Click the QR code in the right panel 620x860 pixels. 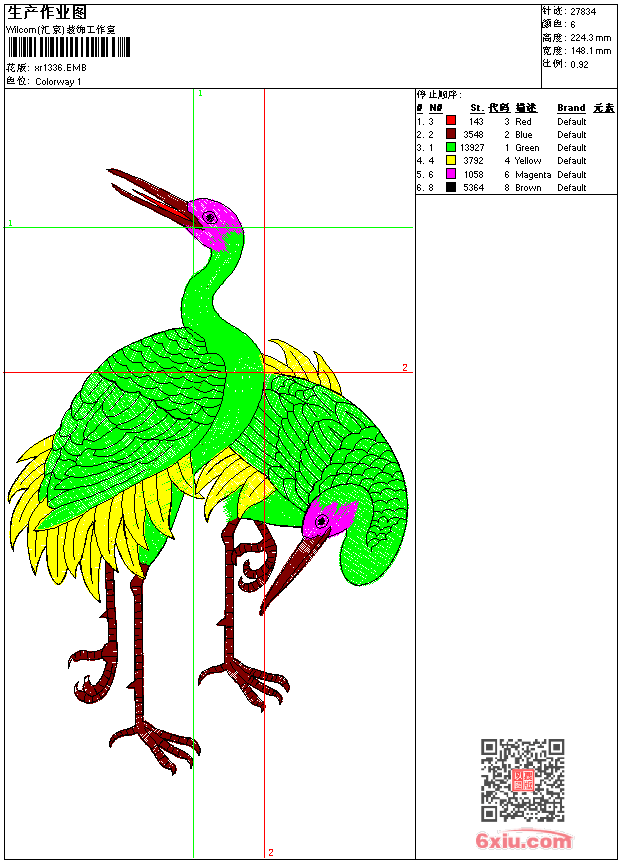[x=523, y=780]
